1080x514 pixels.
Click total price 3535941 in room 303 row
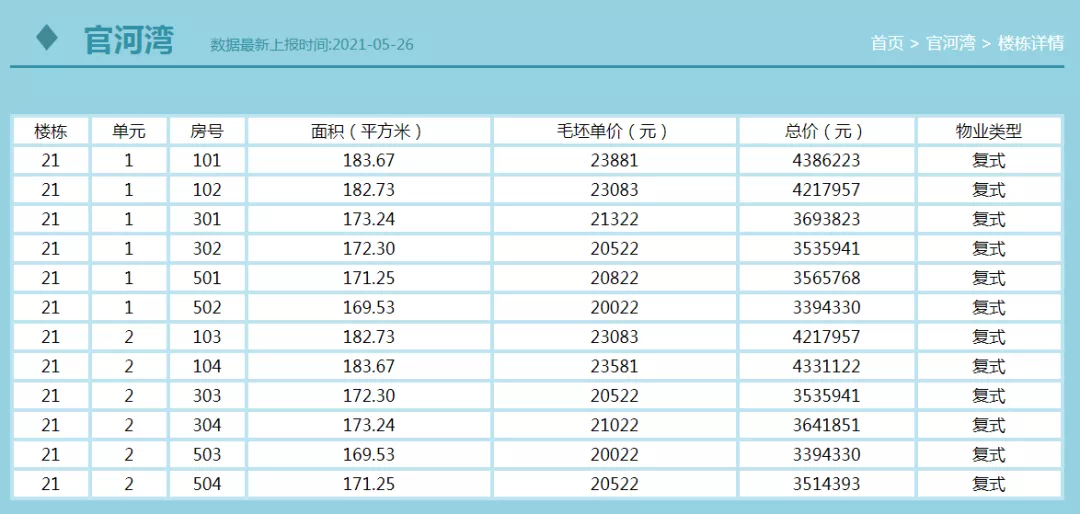coord(827,396)
